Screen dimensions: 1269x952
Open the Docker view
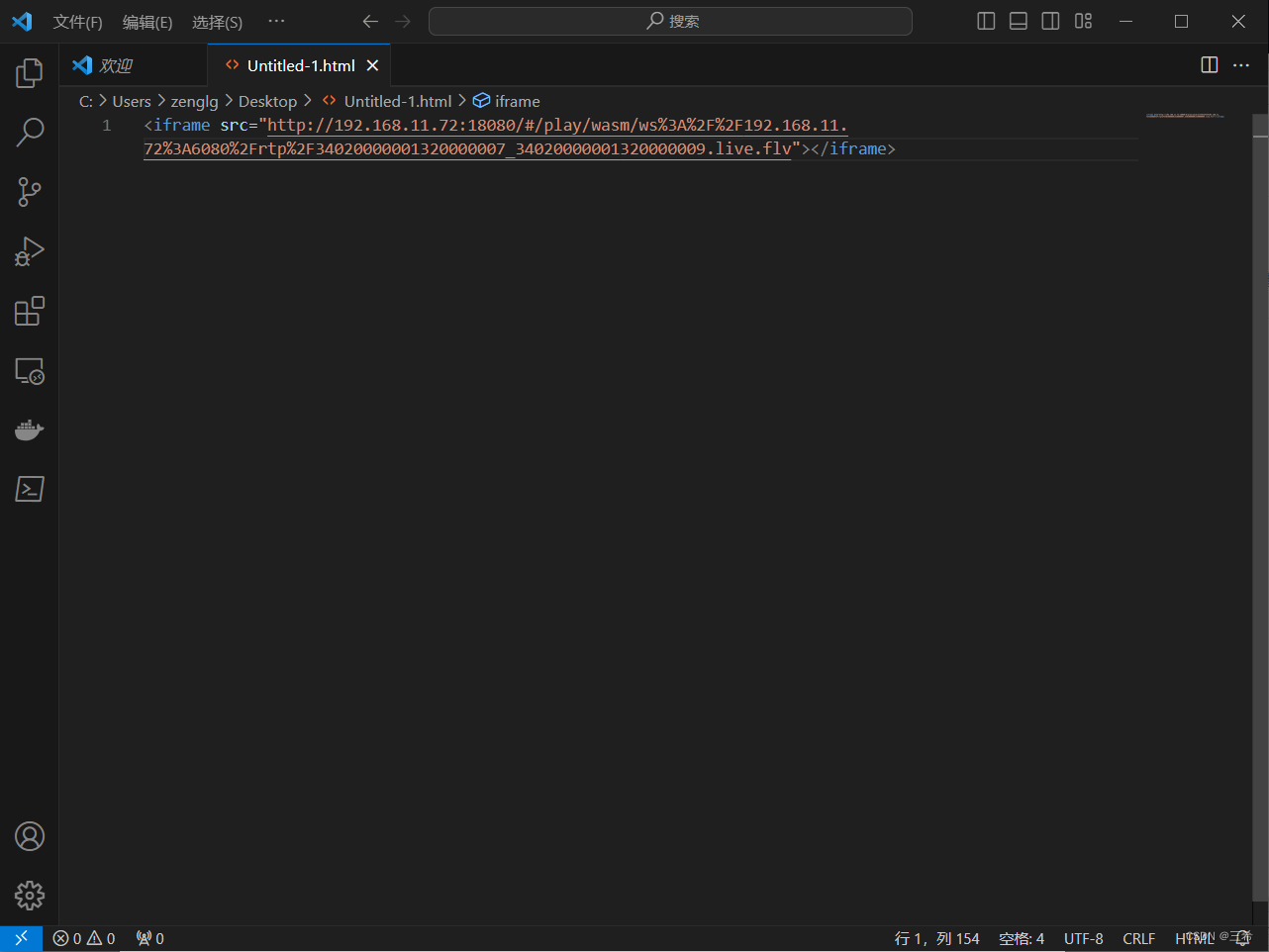[x=30, y=430]
